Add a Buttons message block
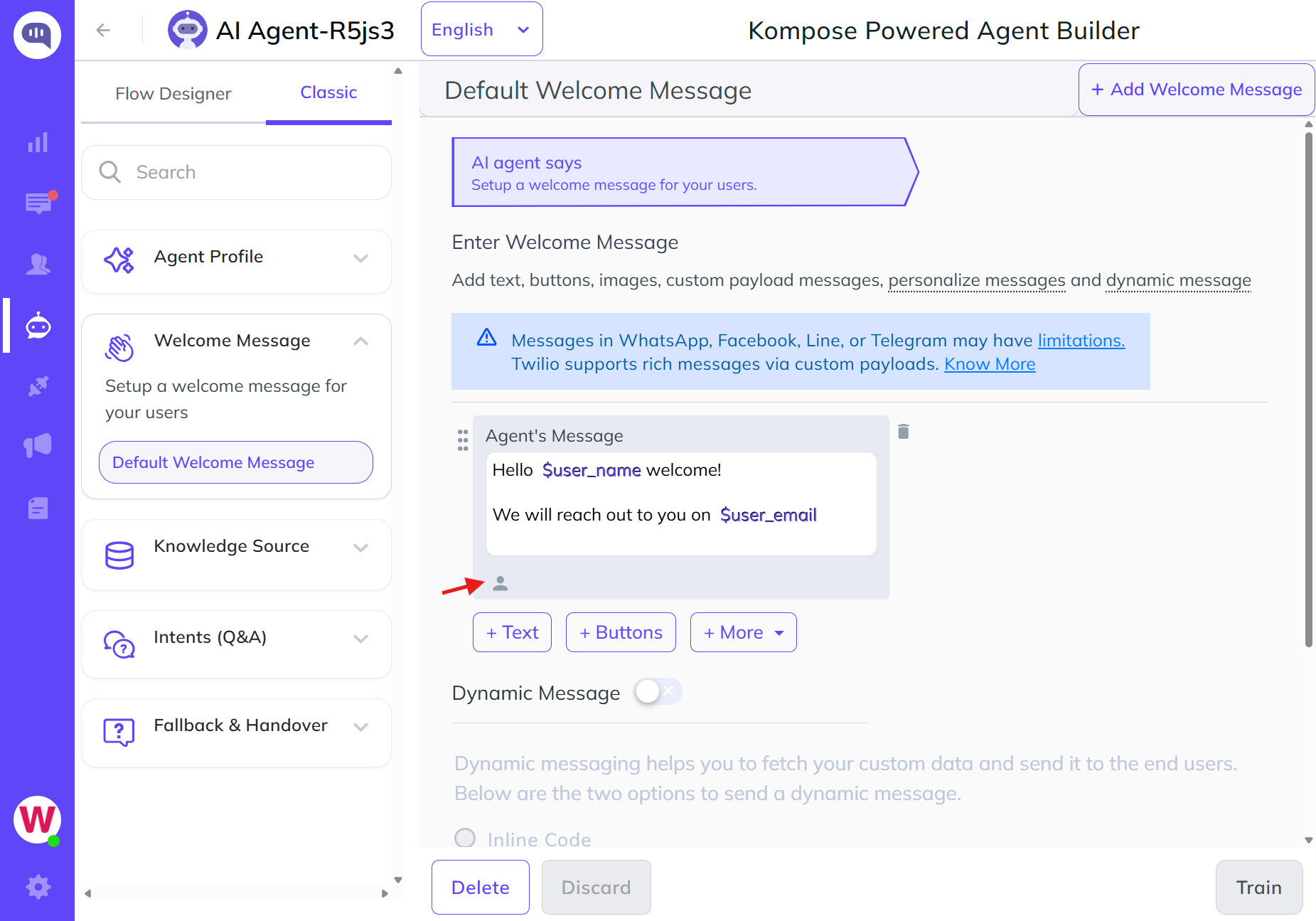Screen dimensions: 1316x921 (x=621, y=632)
